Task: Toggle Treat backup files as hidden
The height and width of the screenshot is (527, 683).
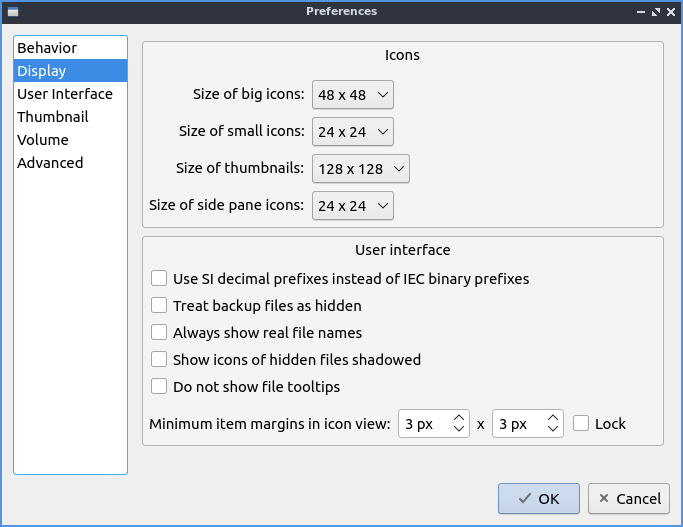Action: 159,306
